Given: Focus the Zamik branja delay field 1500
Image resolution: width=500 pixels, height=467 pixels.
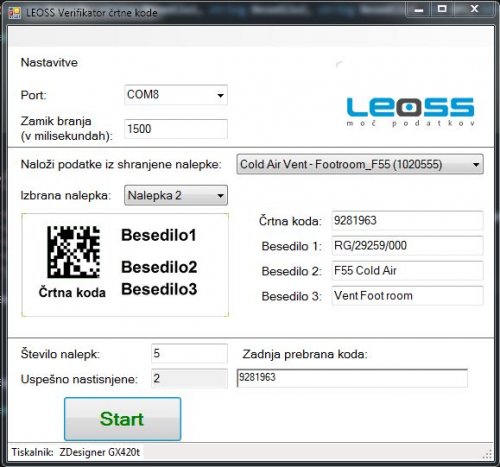Looking at the screenshot, I should pyautogui.click(x=176, y=129).
